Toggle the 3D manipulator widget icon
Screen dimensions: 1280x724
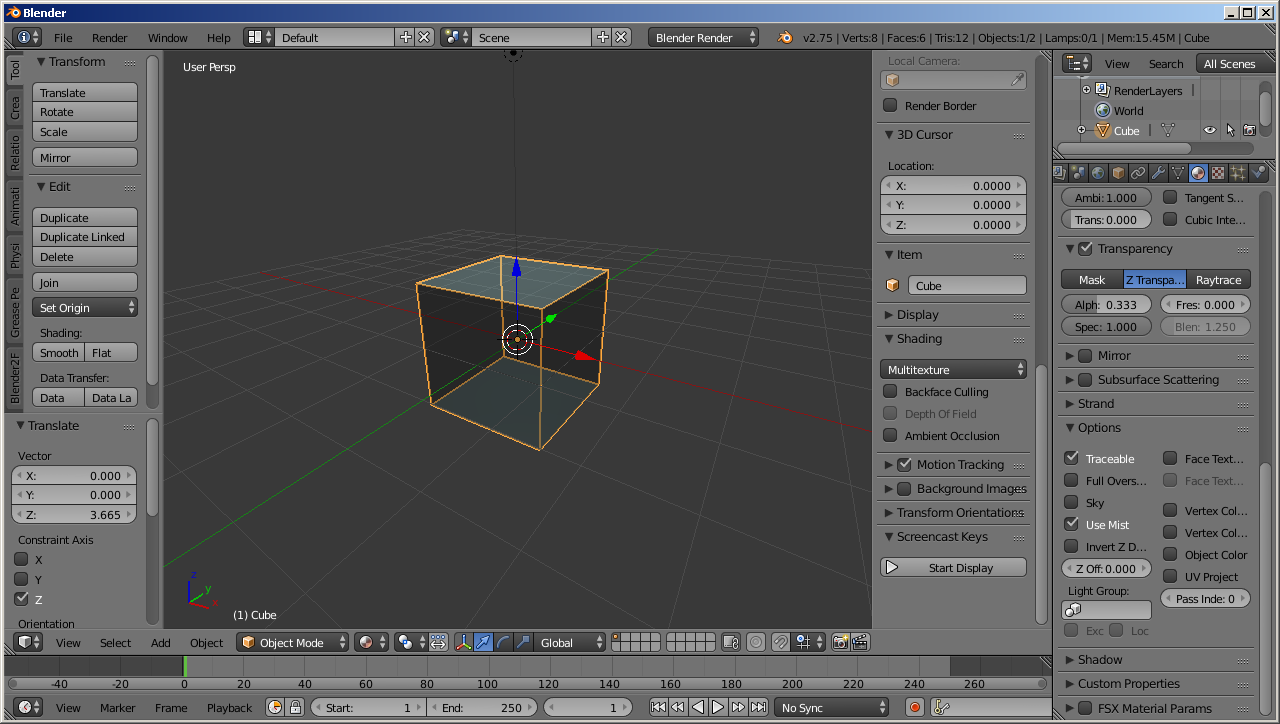464,642
